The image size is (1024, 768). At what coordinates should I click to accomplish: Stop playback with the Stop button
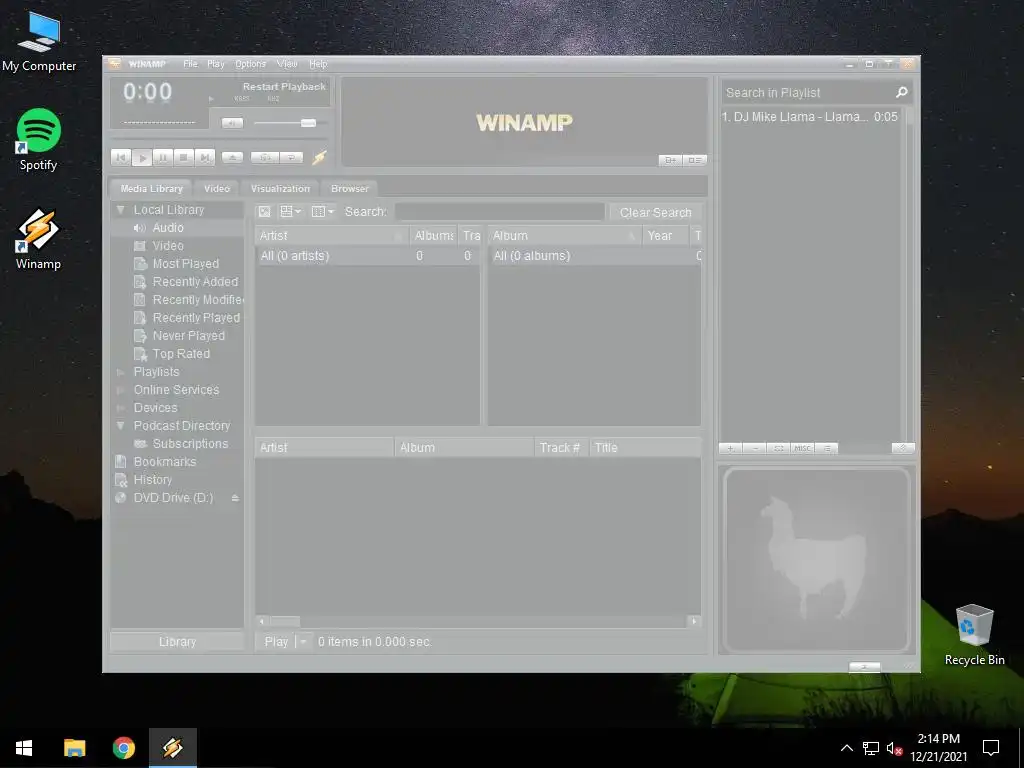pos(184,157)
